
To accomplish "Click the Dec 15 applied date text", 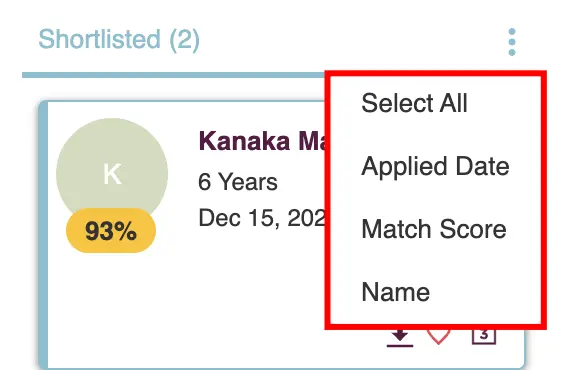I will point(262,218).
